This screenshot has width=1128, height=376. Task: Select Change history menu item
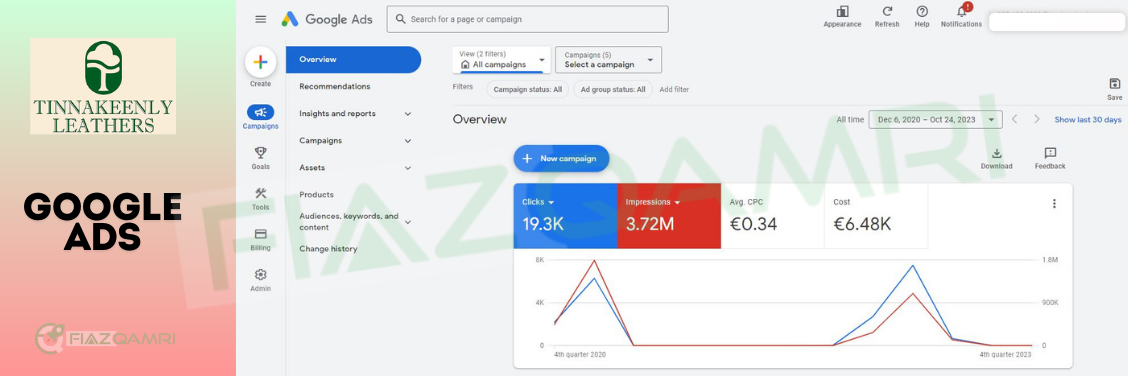point(328,249)
